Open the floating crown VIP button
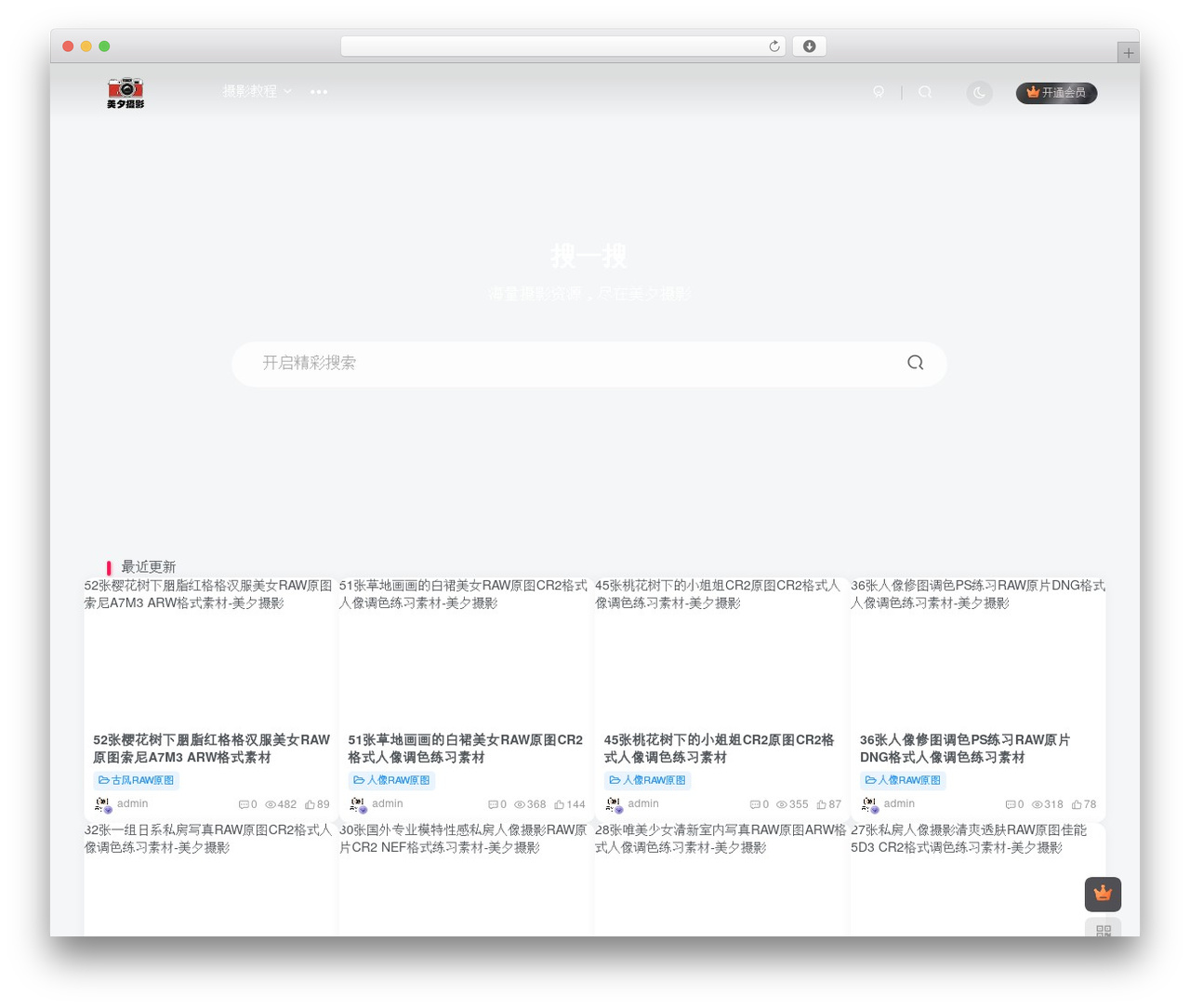1190x1008 pixels. coord(1103,895)
